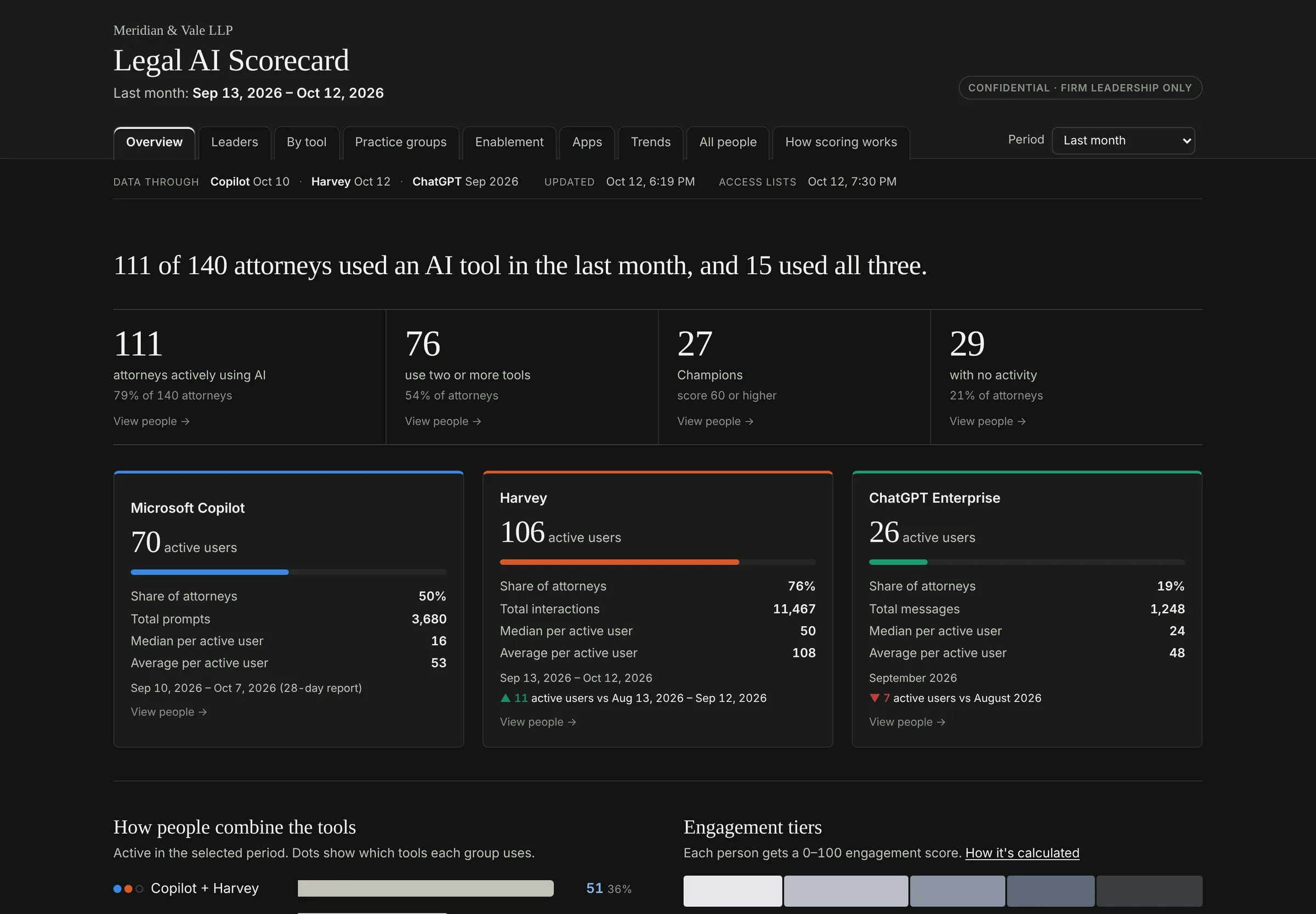Viewport: 1316px width, 914px height.
Task: Switch to the Leaders tab
Action: (234, 142)
